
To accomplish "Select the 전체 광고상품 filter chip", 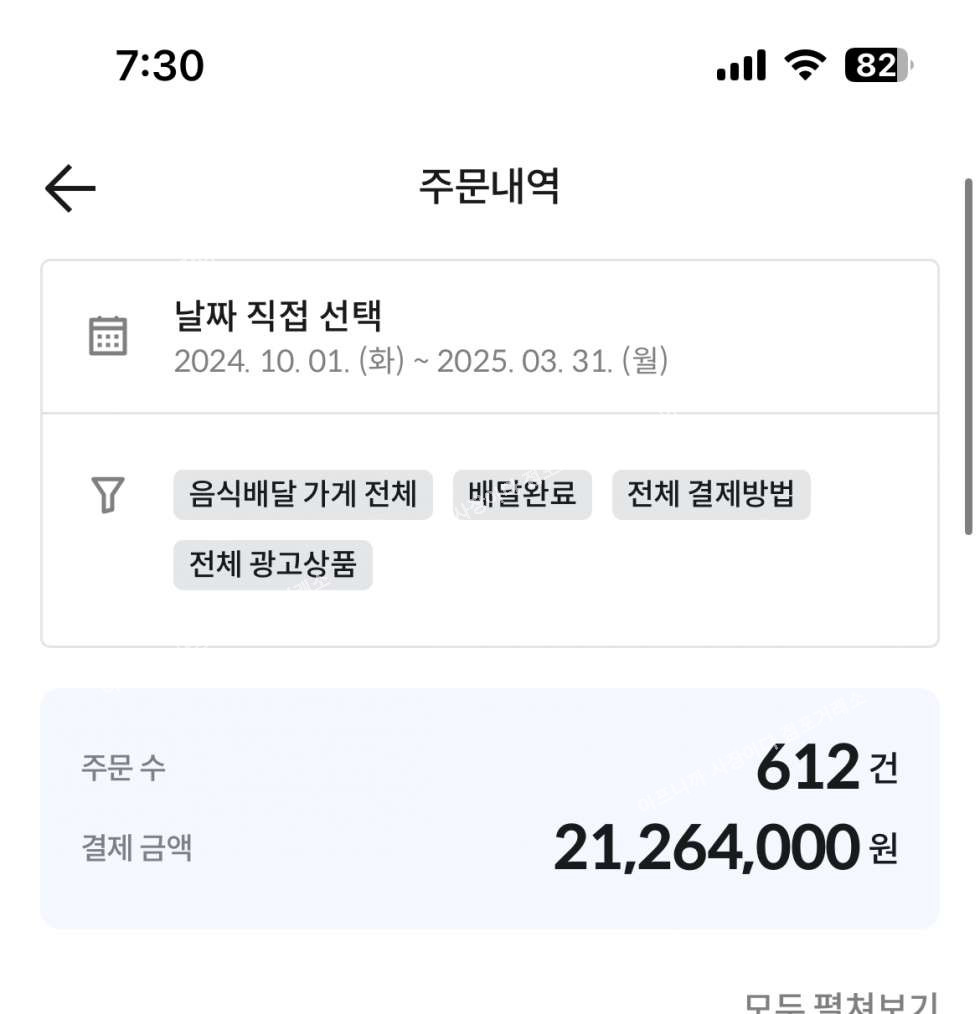I will (272, 565).
